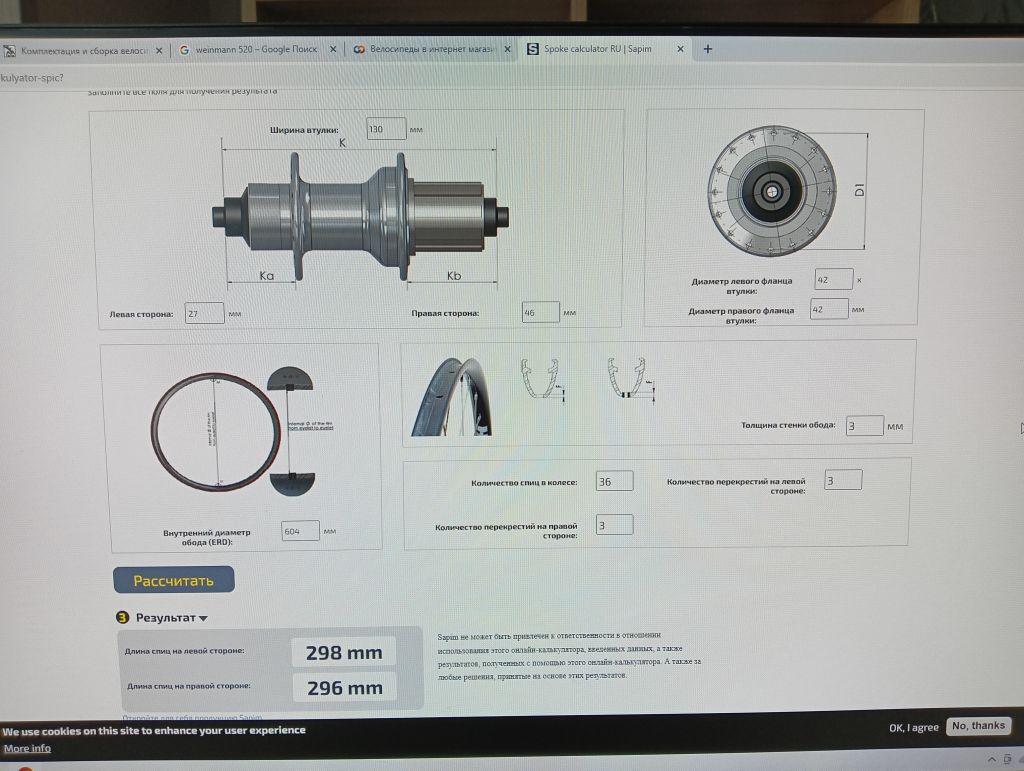Image resolution: width=1024 pixels, height=771 pixels.
Task: Decline cookies with No, thanks
Action: (977, 726)
